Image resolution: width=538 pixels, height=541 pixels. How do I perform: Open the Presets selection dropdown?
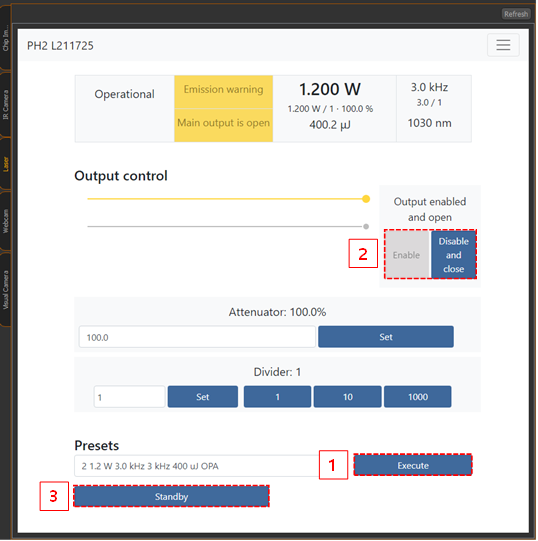[x=197, y=466]
